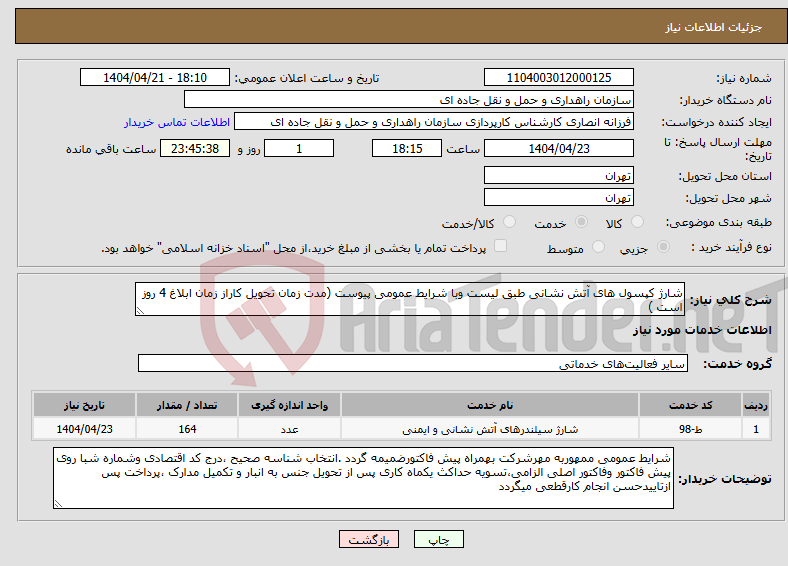Click the quantity cell 164

coord(187,429)
